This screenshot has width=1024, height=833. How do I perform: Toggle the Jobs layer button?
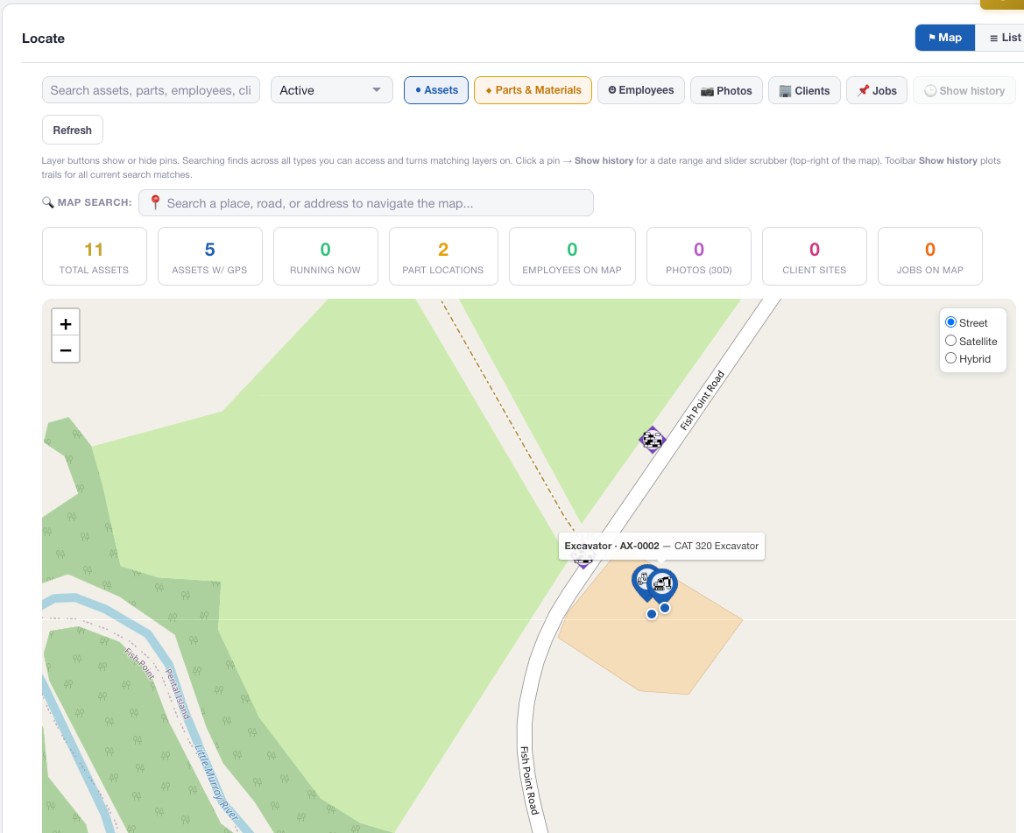876,90
